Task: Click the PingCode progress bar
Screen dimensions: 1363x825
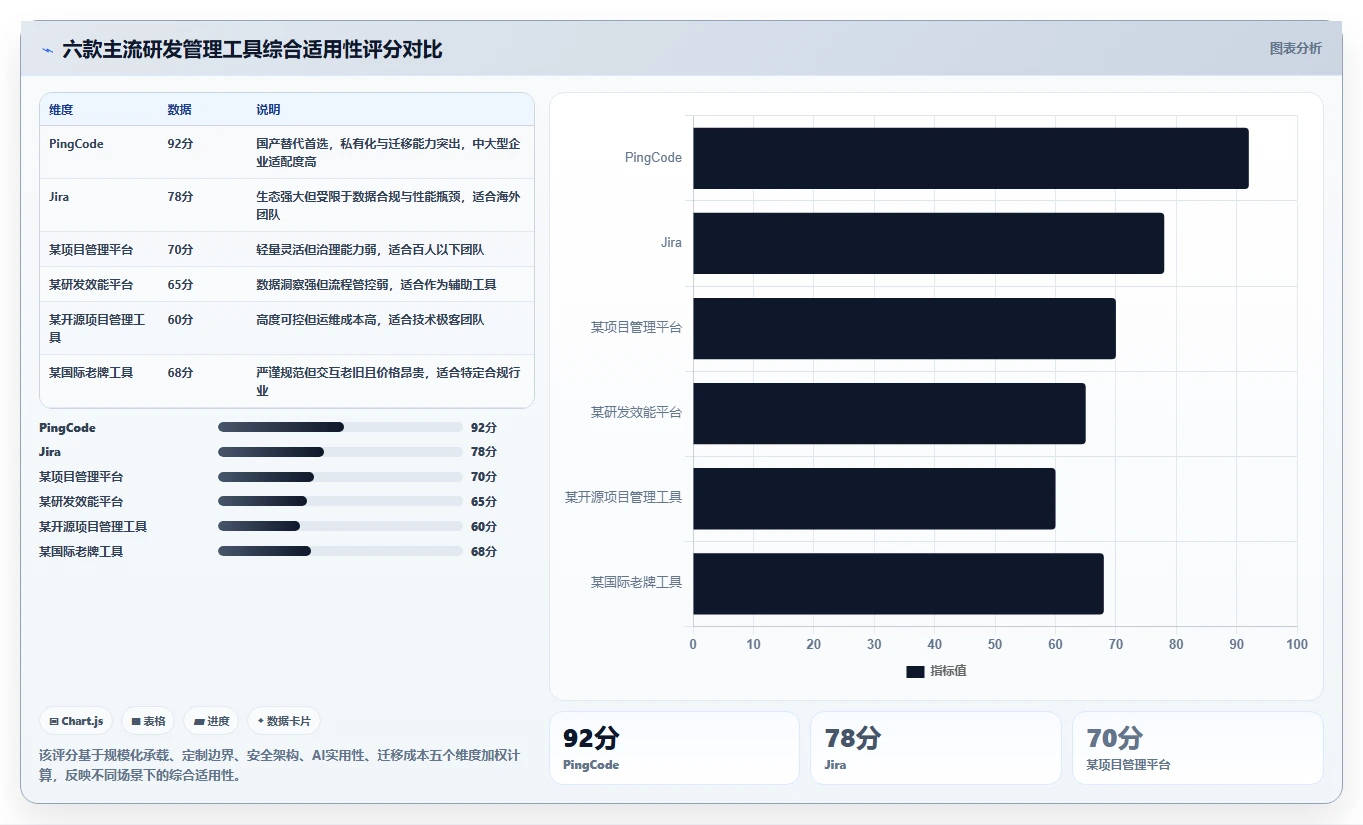Action: [x=340, y=427]
